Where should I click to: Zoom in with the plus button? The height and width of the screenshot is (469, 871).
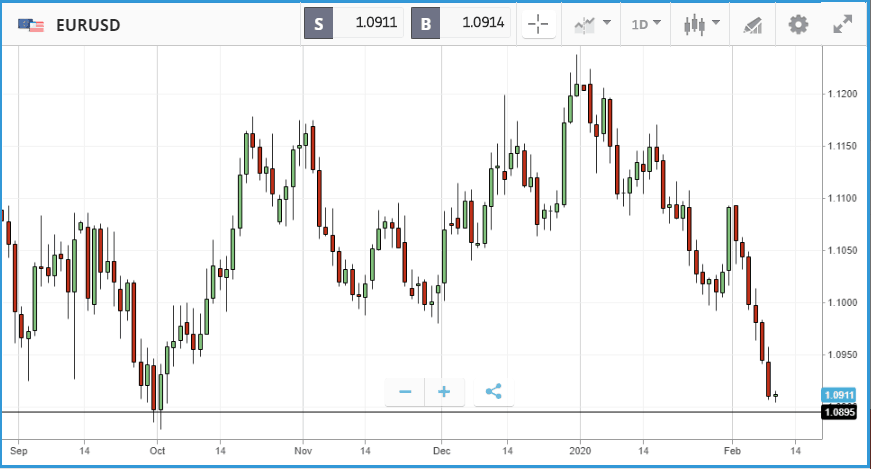(x=444, y=392)
